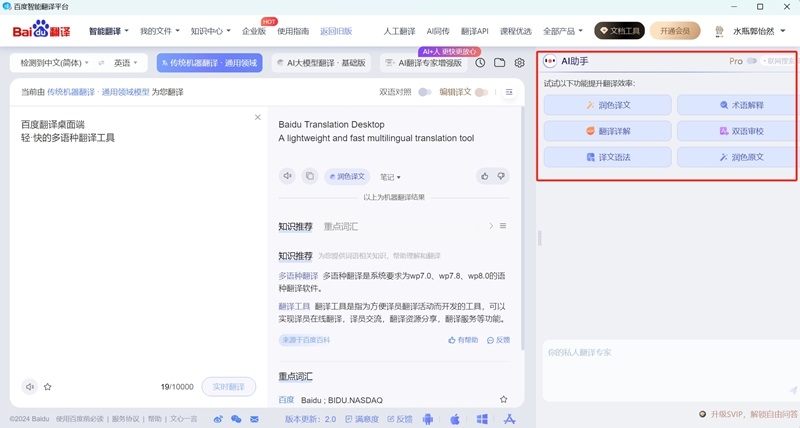Open source language dropdown 检测到中文(简体)
This screenshot has height=428, width=800.
54,63
